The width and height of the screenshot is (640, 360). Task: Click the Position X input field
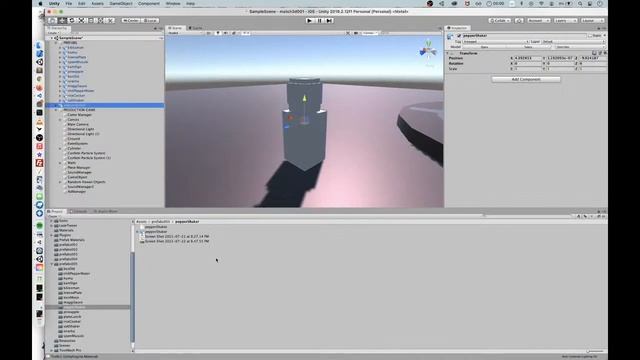(x=527, y=58)
